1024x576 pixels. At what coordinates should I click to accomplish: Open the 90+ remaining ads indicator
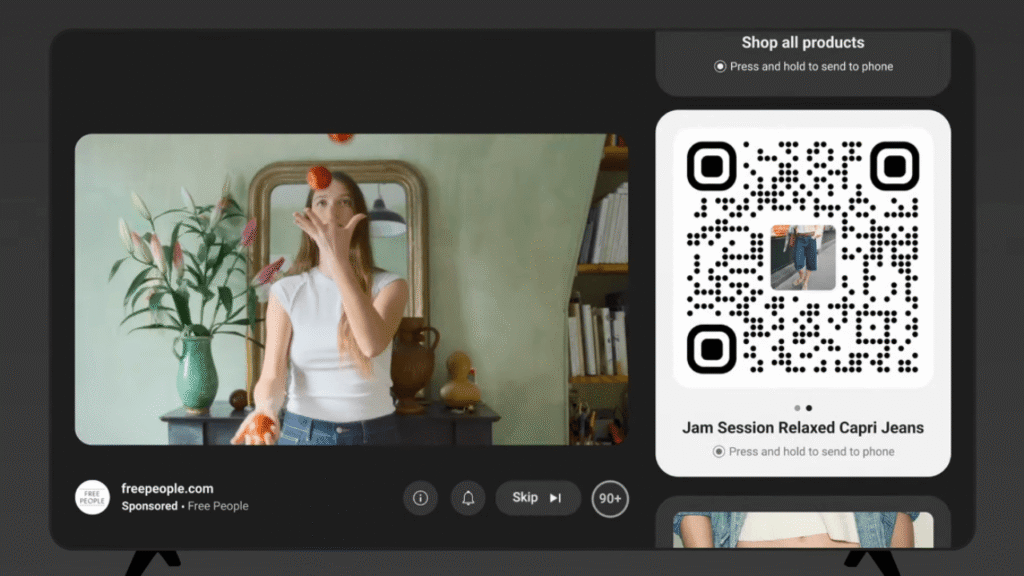[610, 498]
